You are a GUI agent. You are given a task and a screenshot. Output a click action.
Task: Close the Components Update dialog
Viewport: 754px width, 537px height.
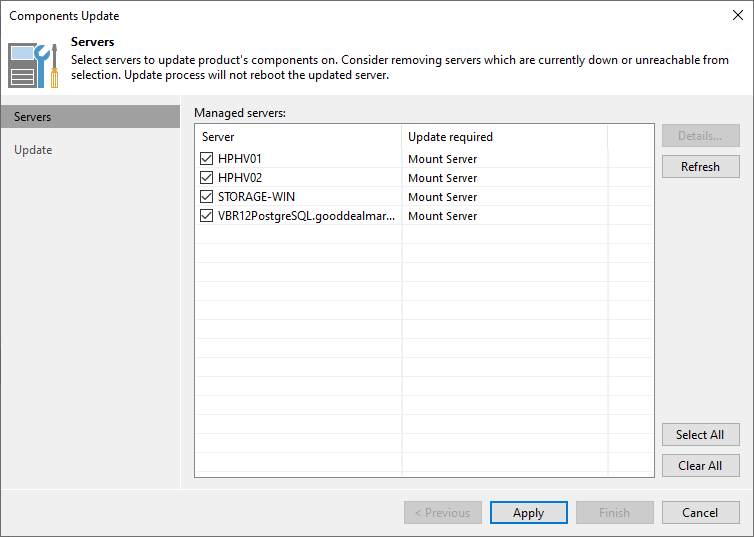tap(737, 16)
